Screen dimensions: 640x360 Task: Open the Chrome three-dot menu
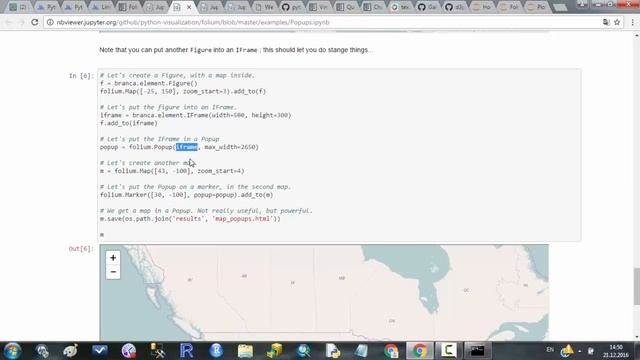coord(632,22)
